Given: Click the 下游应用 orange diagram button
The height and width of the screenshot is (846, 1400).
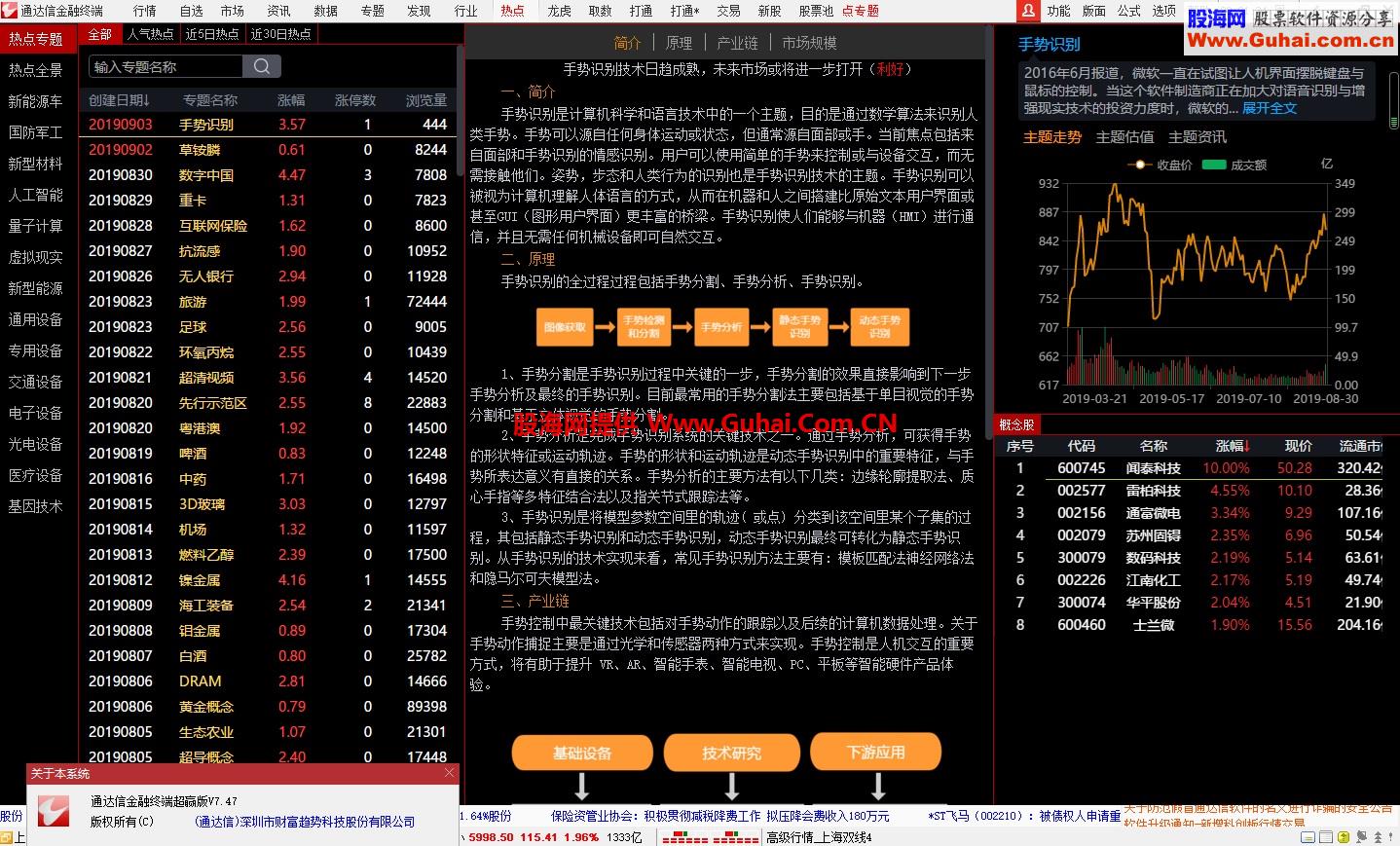Looking at the screenshot, I should click(x=876, y=753).
